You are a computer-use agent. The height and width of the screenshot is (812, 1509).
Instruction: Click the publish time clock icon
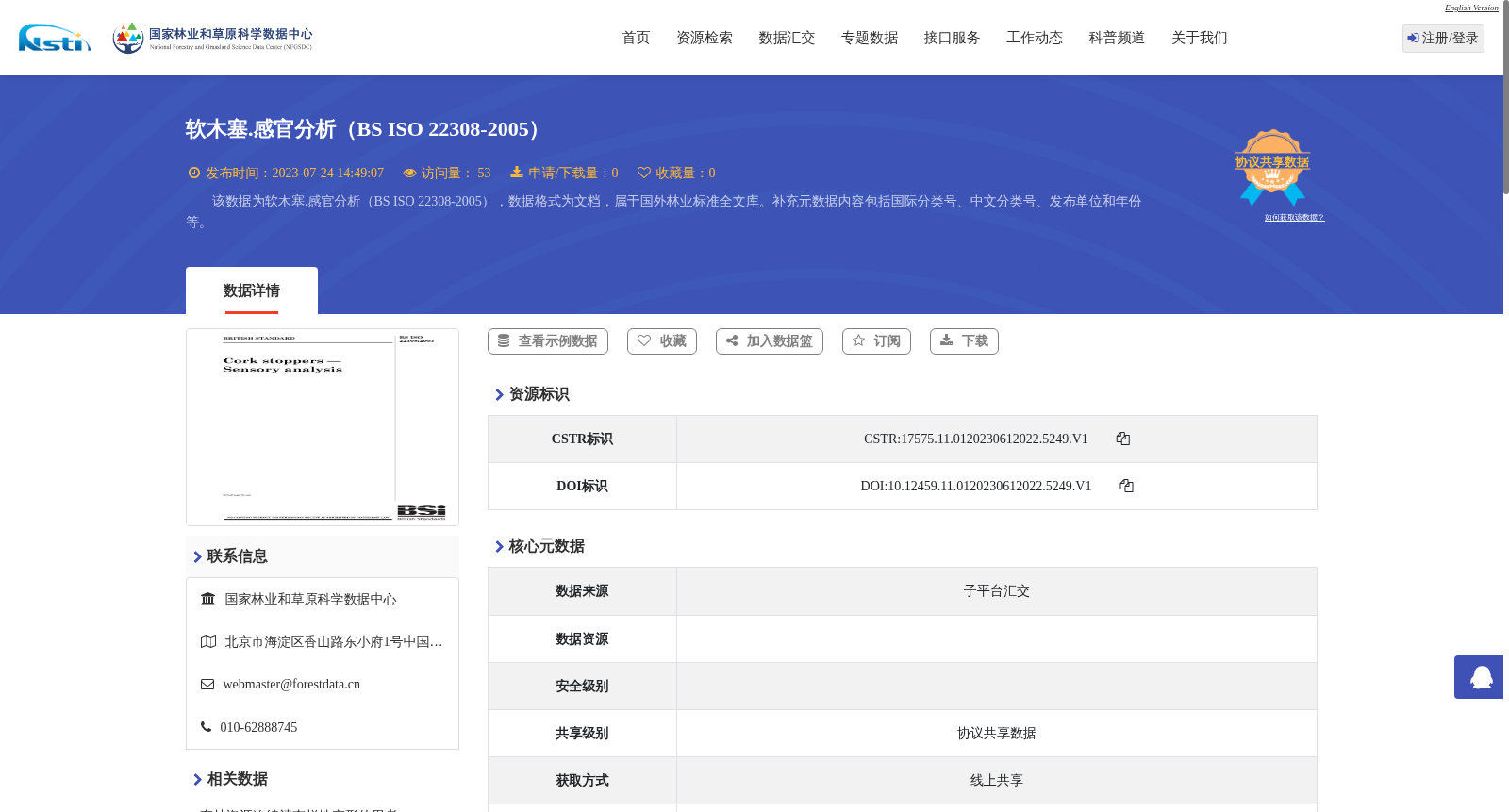tap(194, 173)
